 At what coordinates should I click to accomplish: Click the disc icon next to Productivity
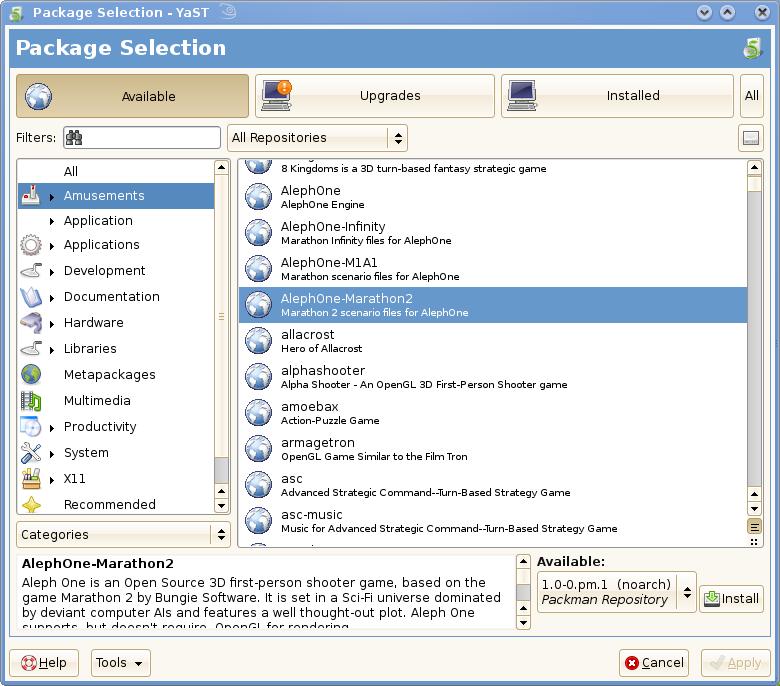tap(31, 427)
